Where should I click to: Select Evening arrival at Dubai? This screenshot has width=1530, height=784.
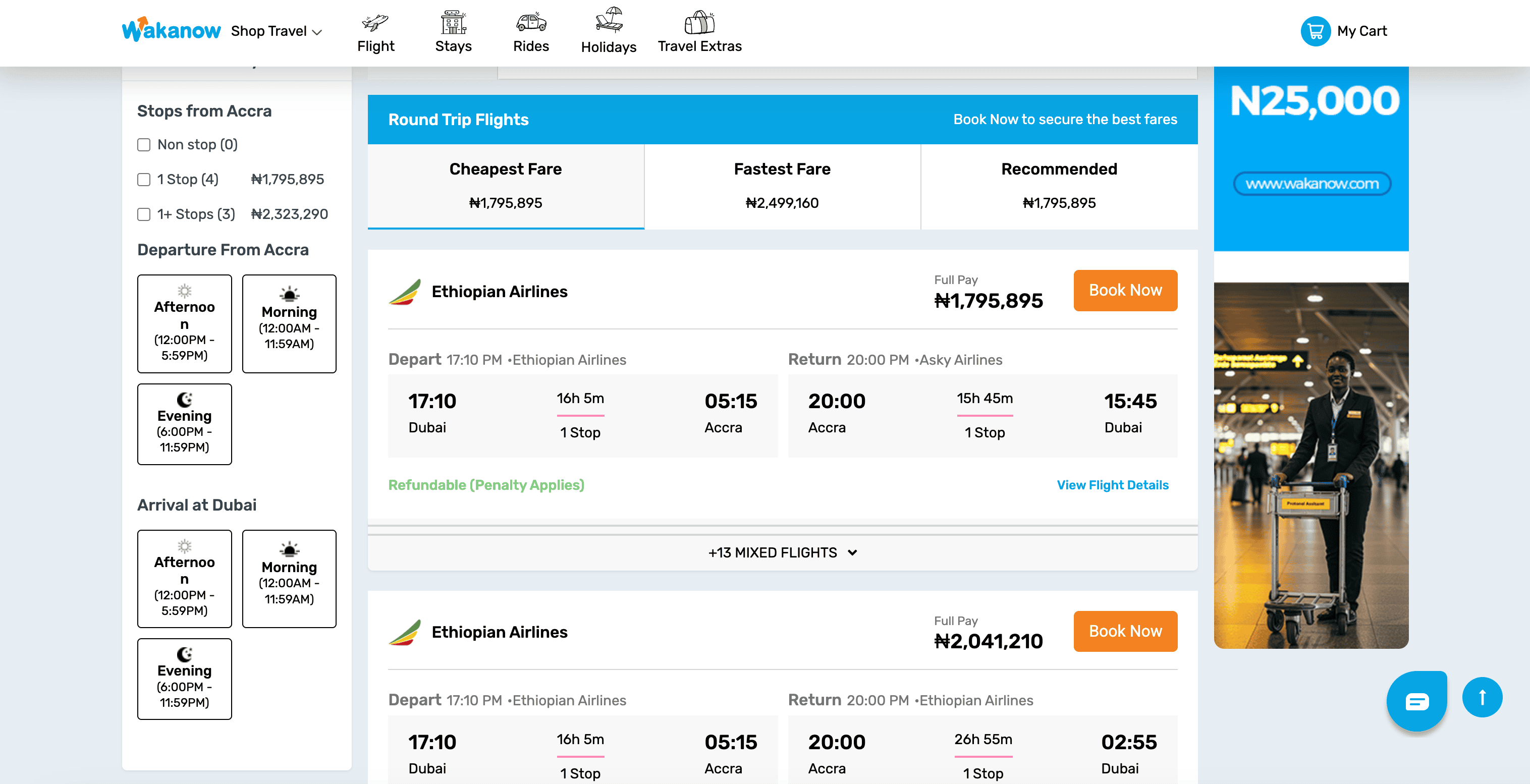click(x=184, y=679)
